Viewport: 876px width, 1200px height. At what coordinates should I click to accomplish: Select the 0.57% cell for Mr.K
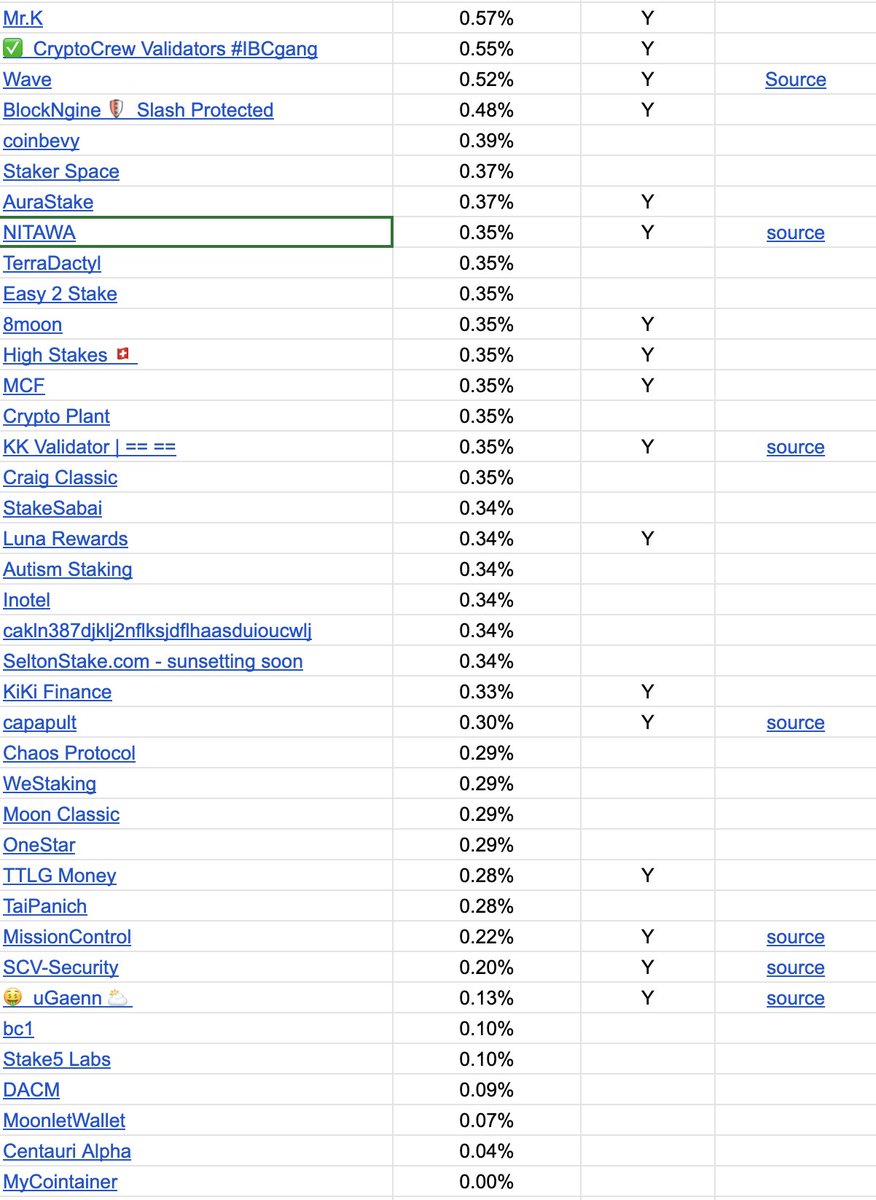pos(486,18)
